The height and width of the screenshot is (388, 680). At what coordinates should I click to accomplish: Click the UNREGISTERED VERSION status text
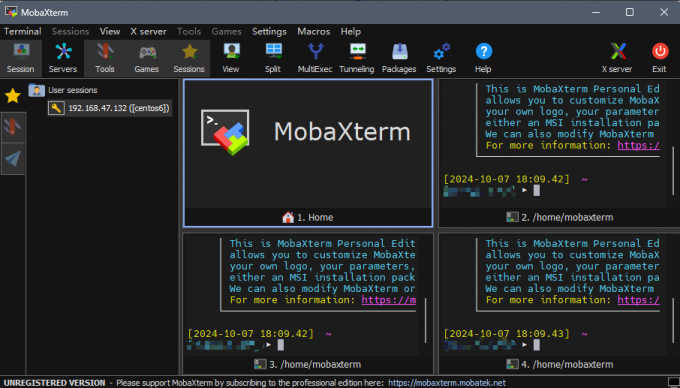[x=54, y=383]
